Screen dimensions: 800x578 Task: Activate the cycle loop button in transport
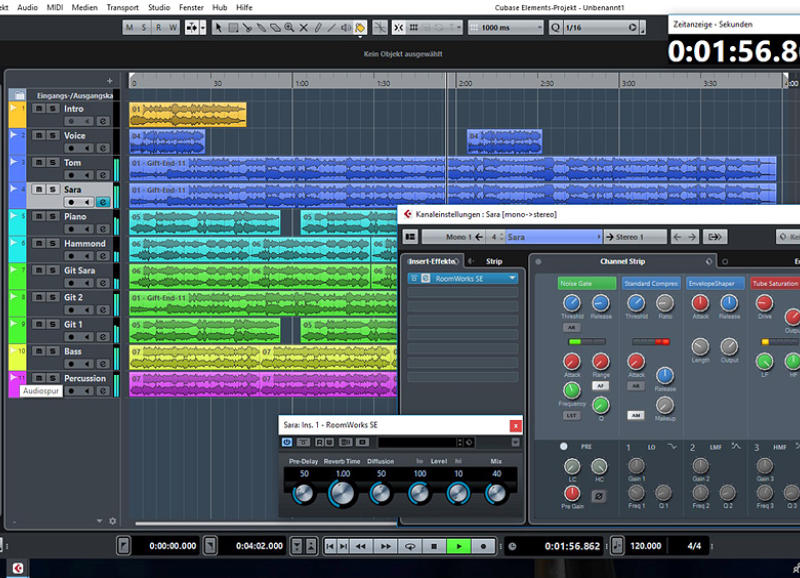click(409, 546)
